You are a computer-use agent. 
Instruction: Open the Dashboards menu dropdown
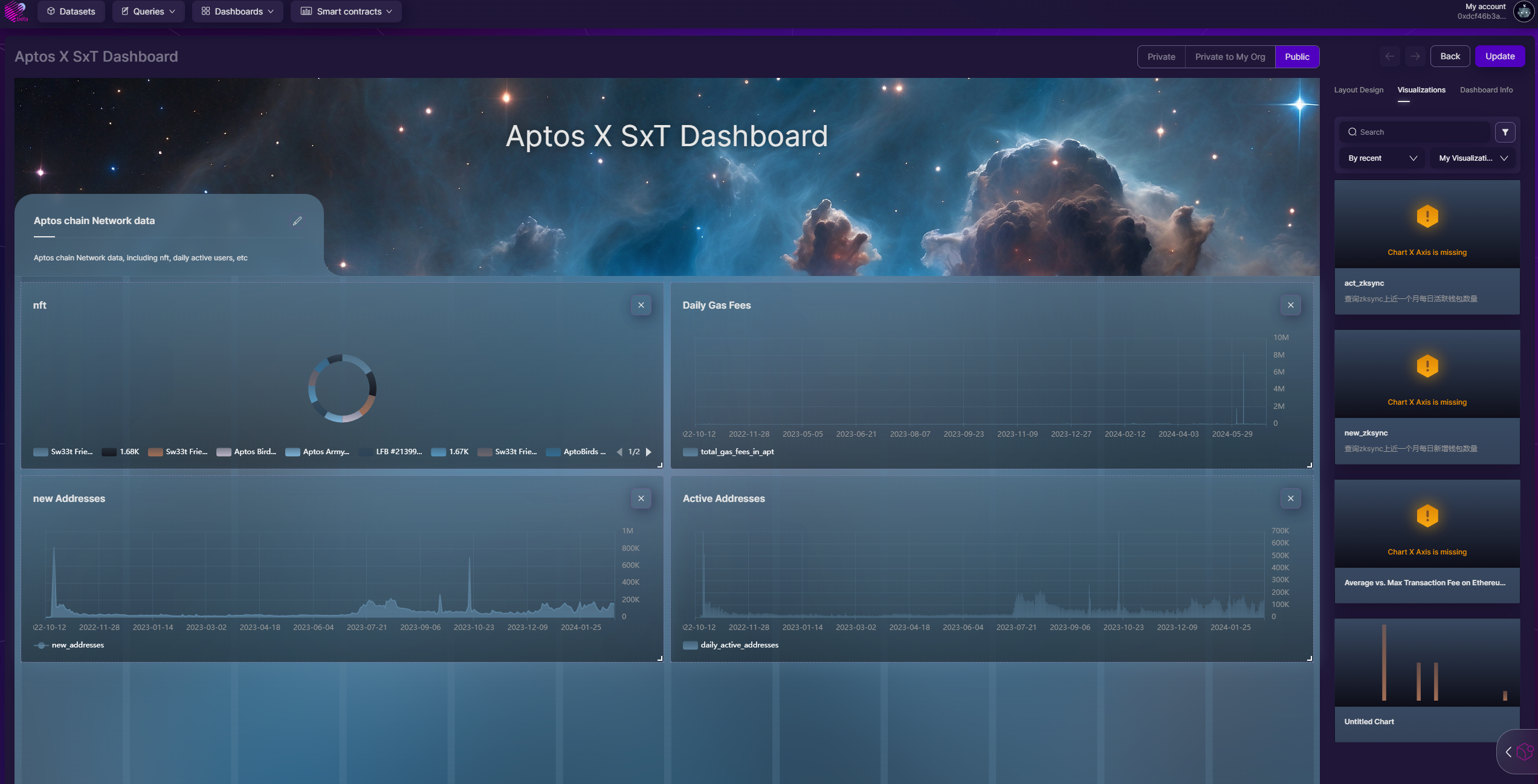(x=237, y=11)
